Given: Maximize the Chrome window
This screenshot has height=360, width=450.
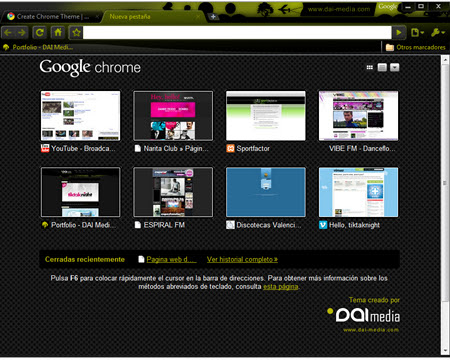Looking at the screenshot, I should tap(421, 7).
